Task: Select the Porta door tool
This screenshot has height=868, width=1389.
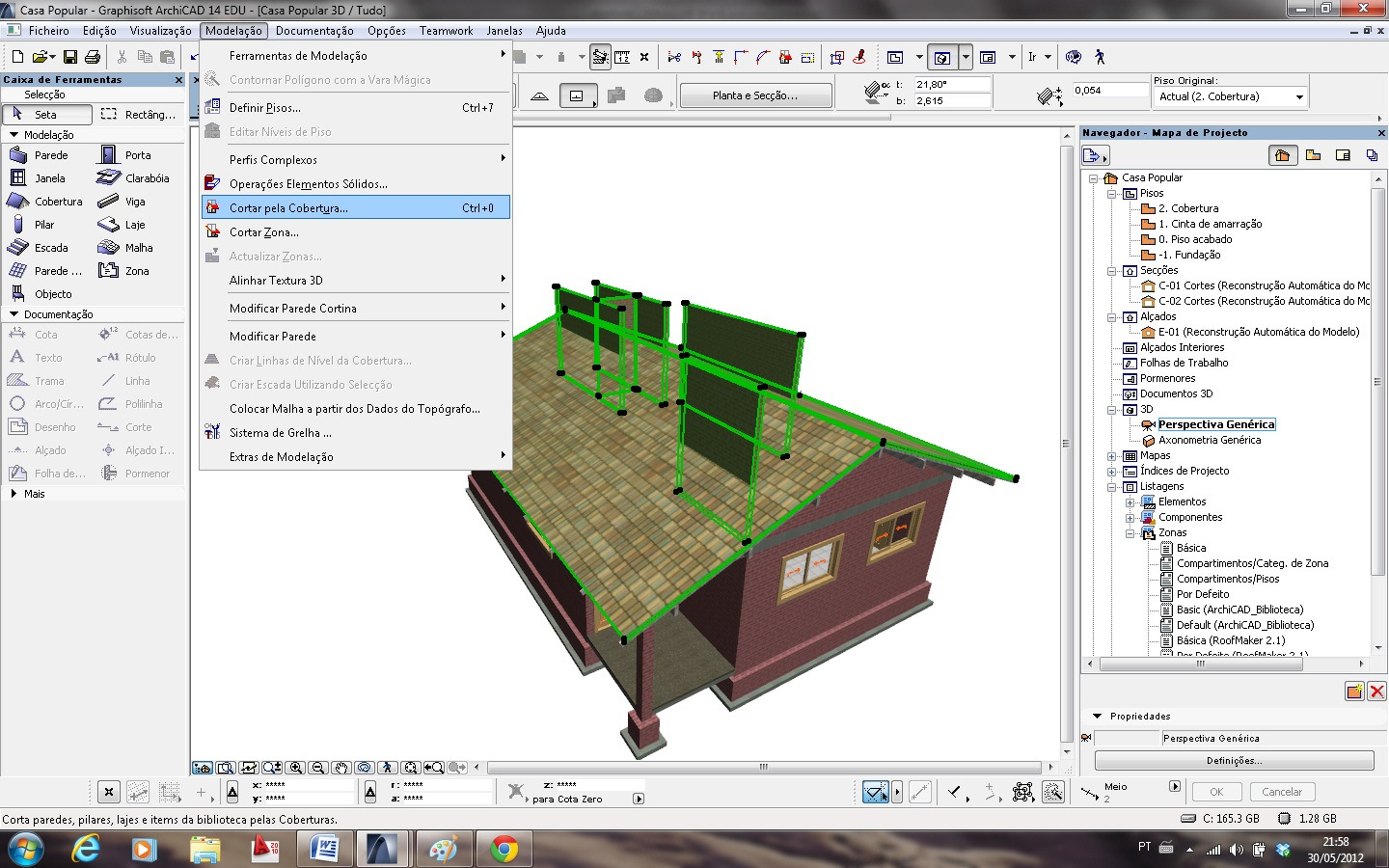Action: coord(137,154)
